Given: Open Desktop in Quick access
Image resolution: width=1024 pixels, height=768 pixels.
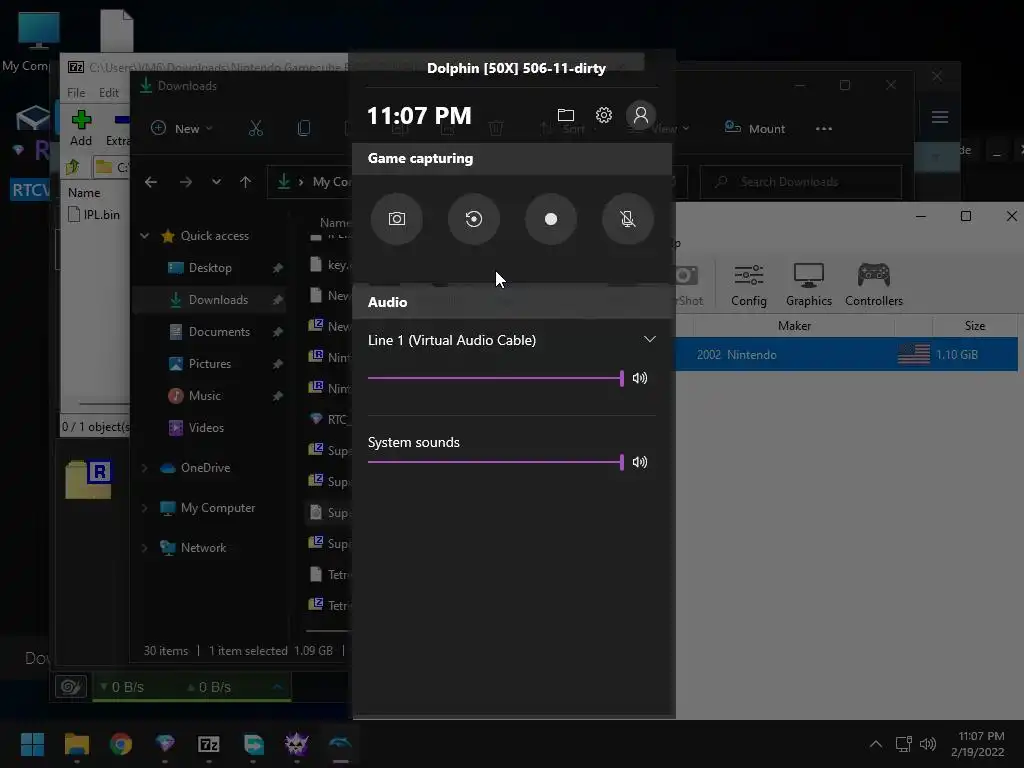Looking at the screenshot, I should [x=210, y=268].
